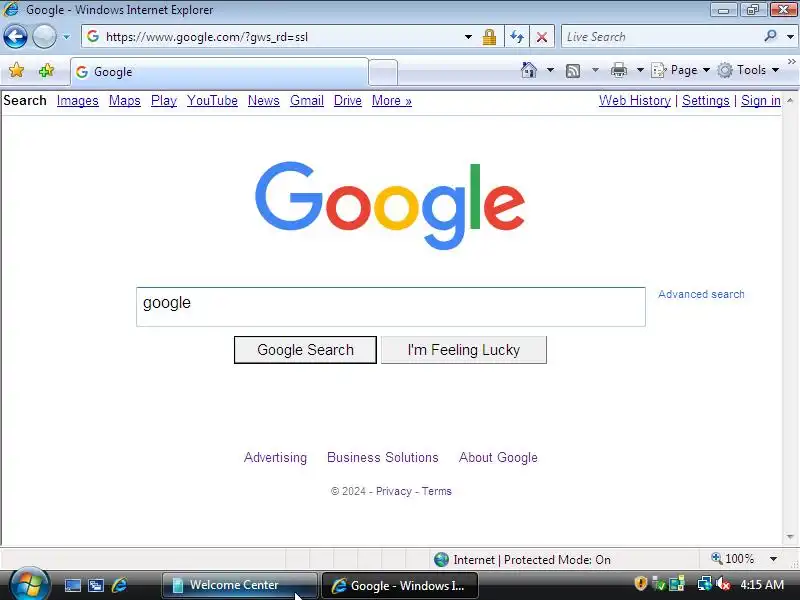Click Switch between windows quick launch icon
The width and height of the screenshot is (800, 600).
click(x=96, y=585)
